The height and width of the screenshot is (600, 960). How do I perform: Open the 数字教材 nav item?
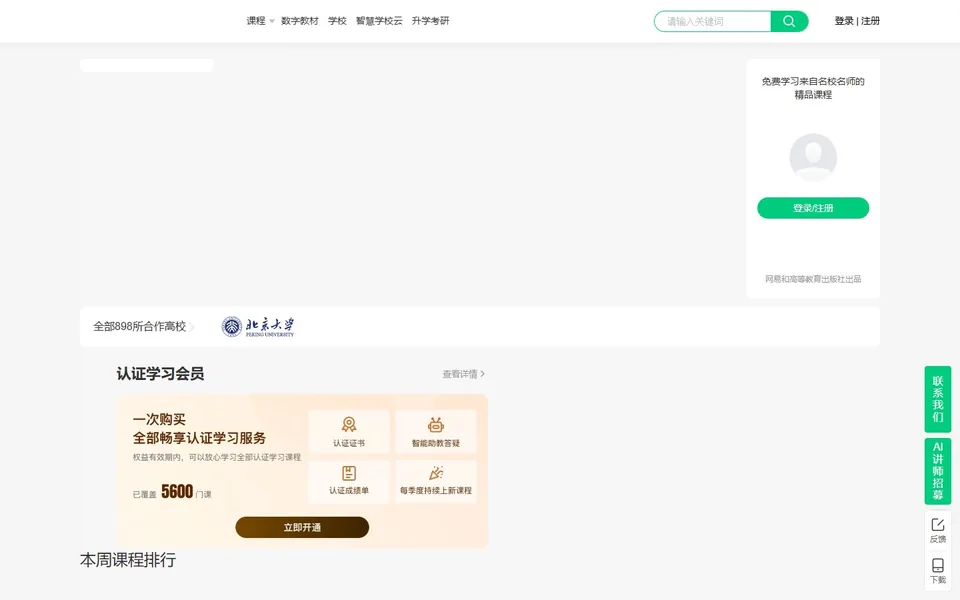tap(299, 21)
